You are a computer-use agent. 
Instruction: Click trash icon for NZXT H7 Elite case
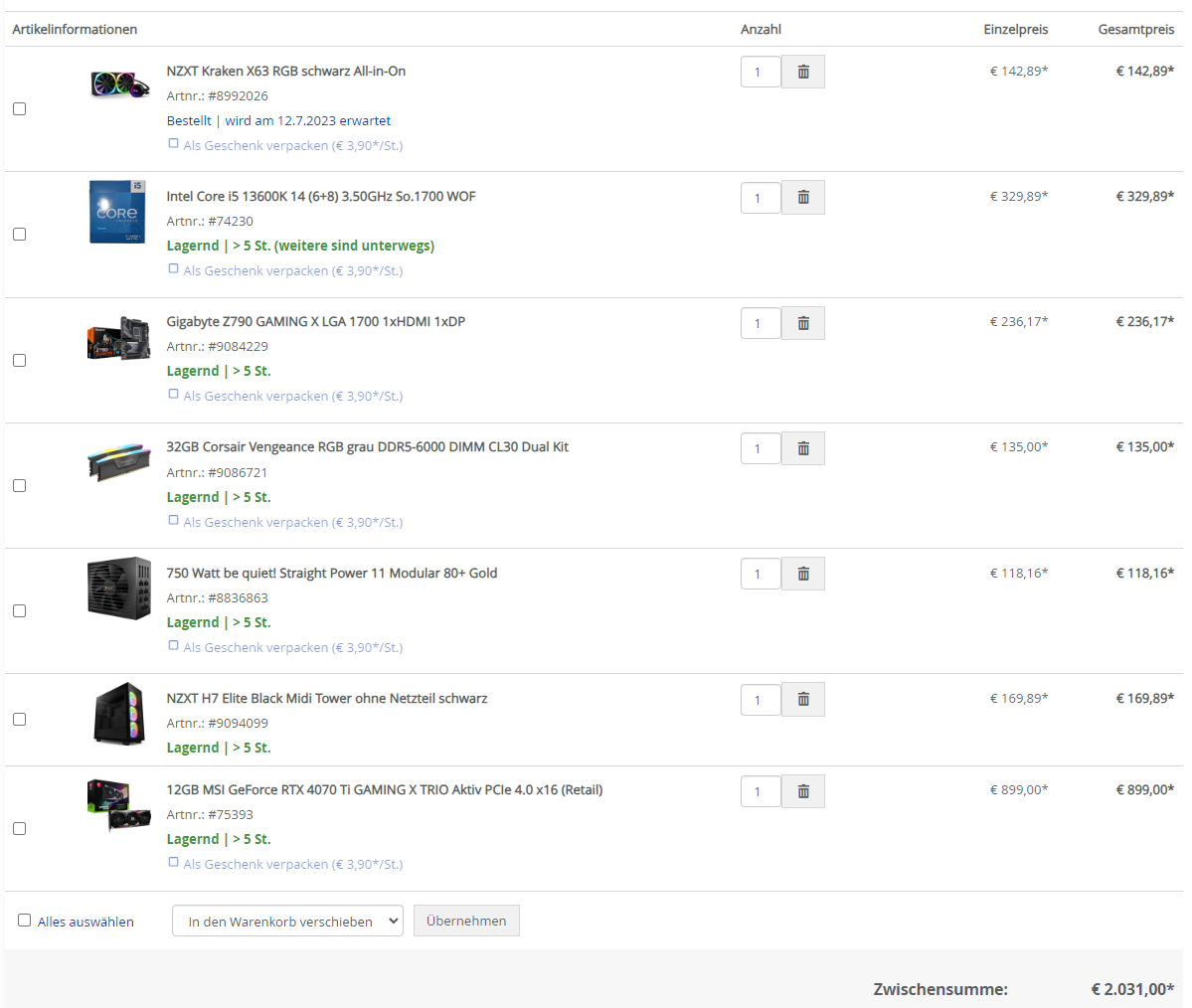coord(802,700)
